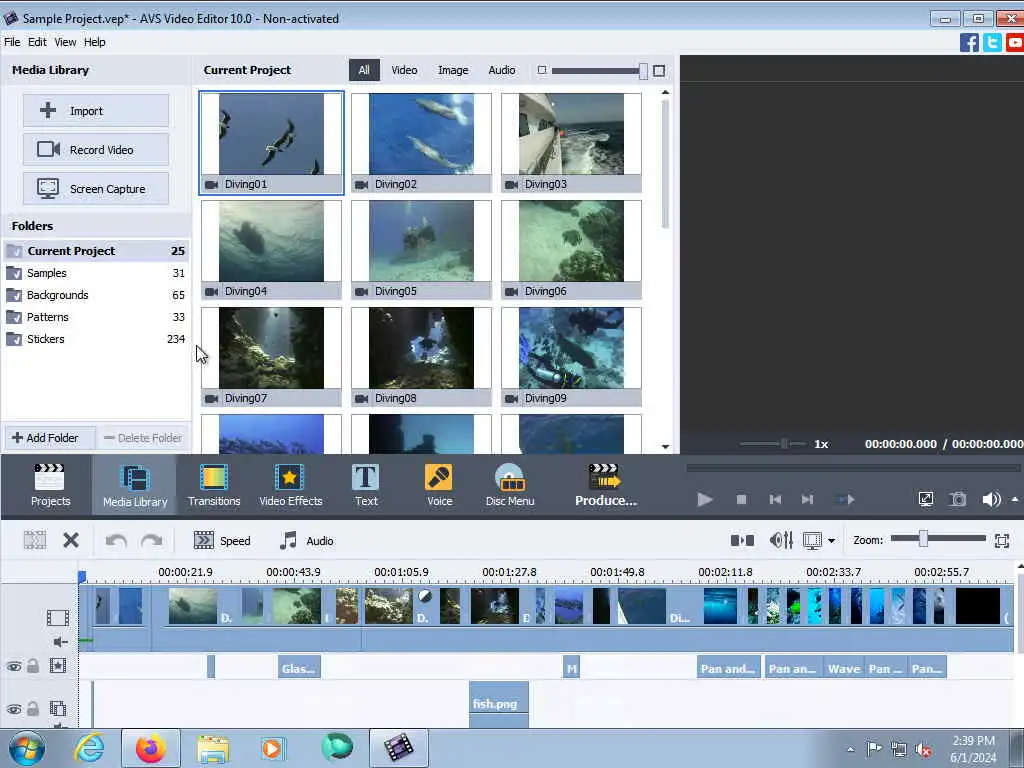Screen dimensions: 1024x768
Task: Undo the last action
Action: [116, 541]
